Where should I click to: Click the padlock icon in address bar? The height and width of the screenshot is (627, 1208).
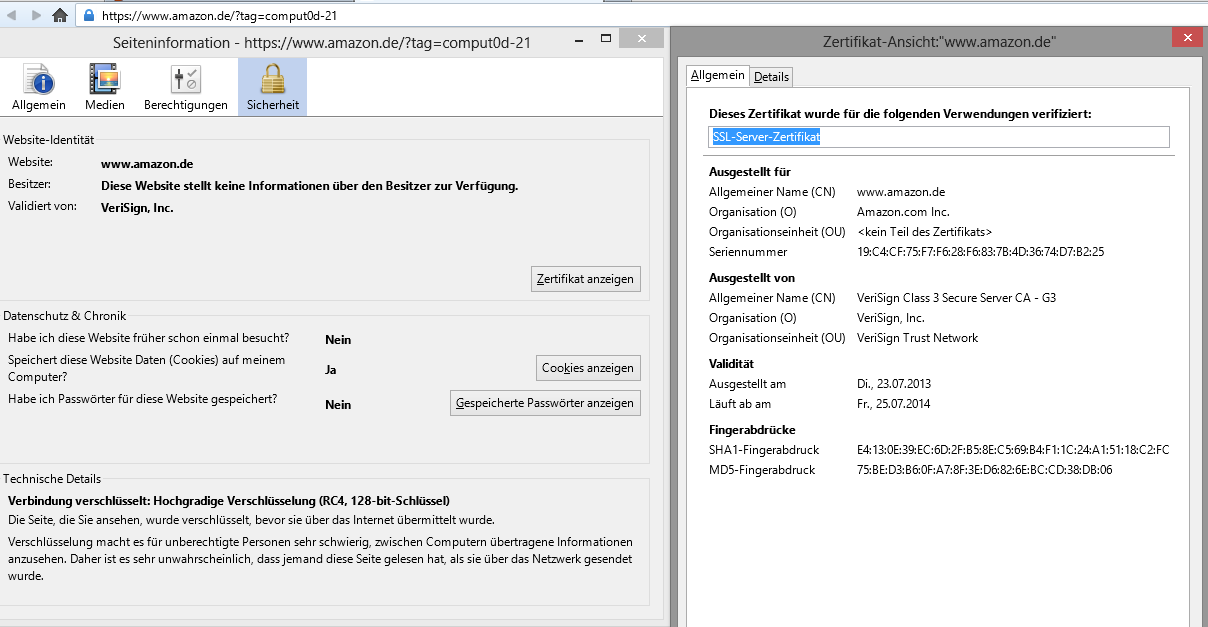coord(88,15)
